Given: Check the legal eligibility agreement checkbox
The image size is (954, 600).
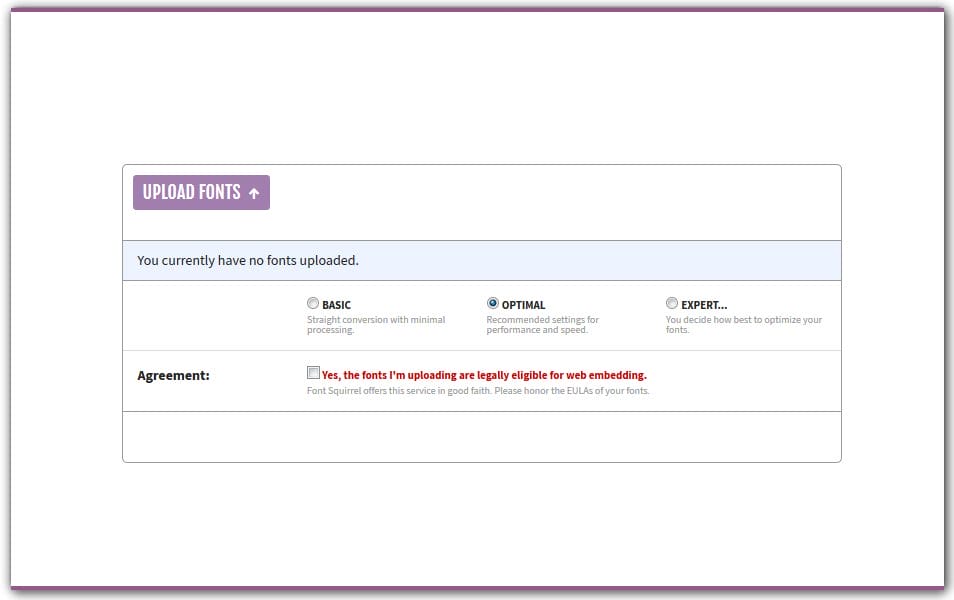Looking at the screenshot, I should (x=314, y=373).
